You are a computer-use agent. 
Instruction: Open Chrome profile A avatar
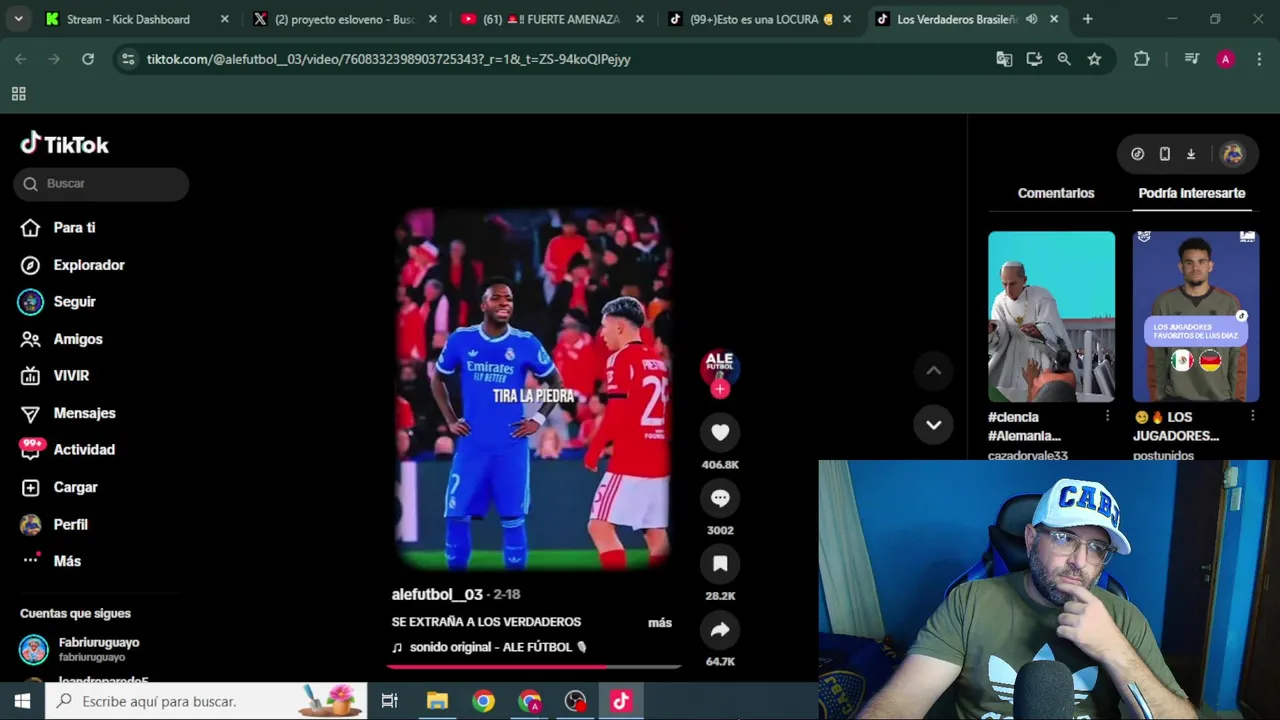point(1225,59)
